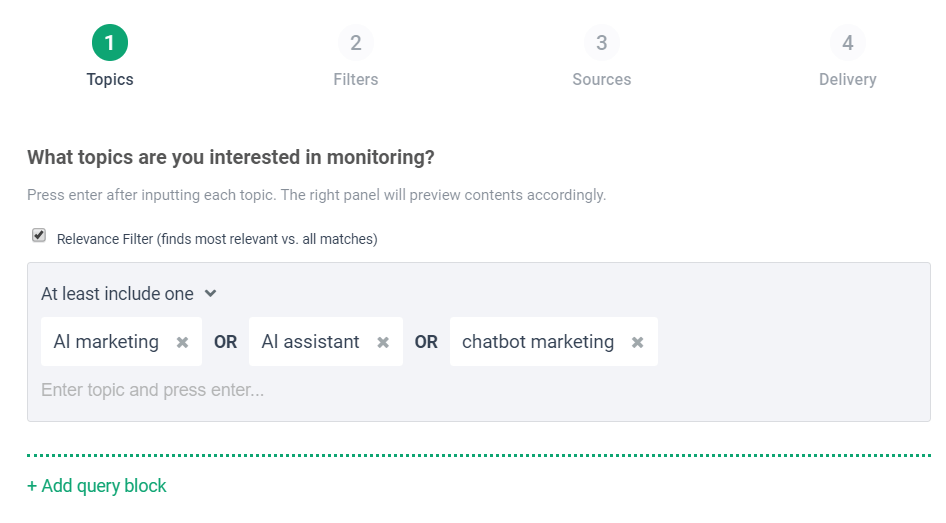This screenshot has height=523, width=946.
Task: Go to step 2 circle icon
Action: click(x=355, y=43)
